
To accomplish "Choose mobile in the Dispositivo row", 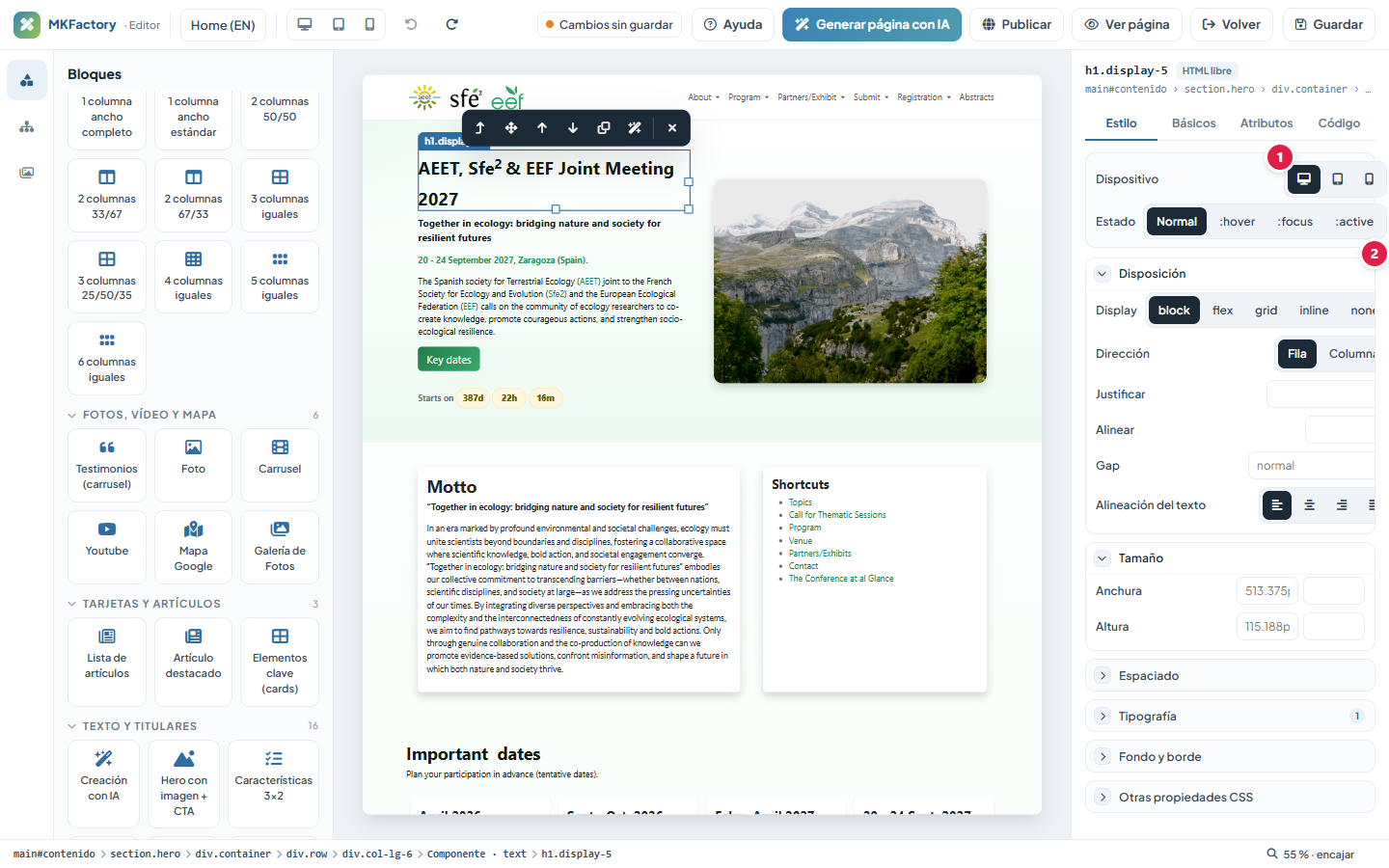I will pyautogui.click(x=1369, y=178).
